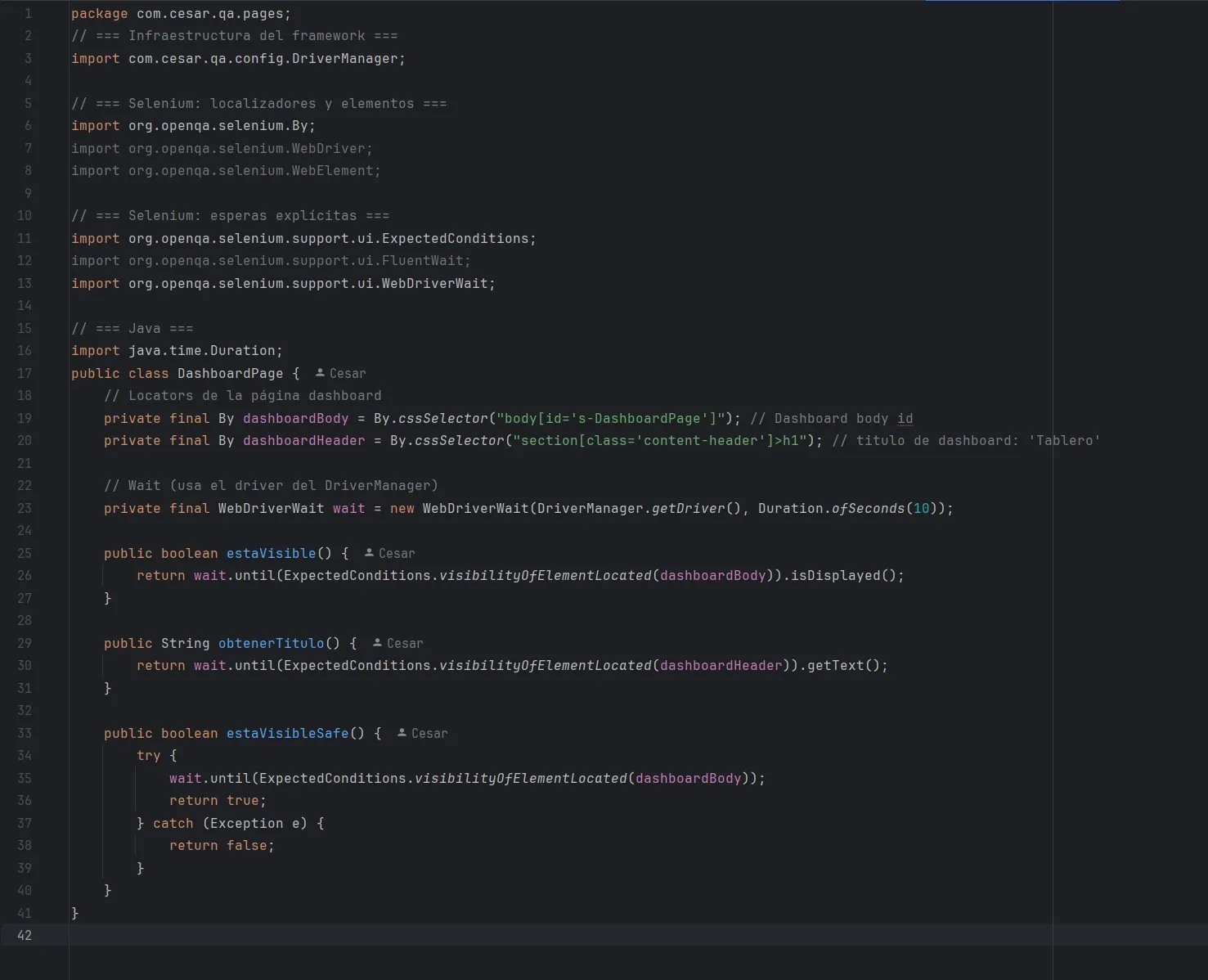
Task: Click the return true statement on line 36
Action: point(217,800)
